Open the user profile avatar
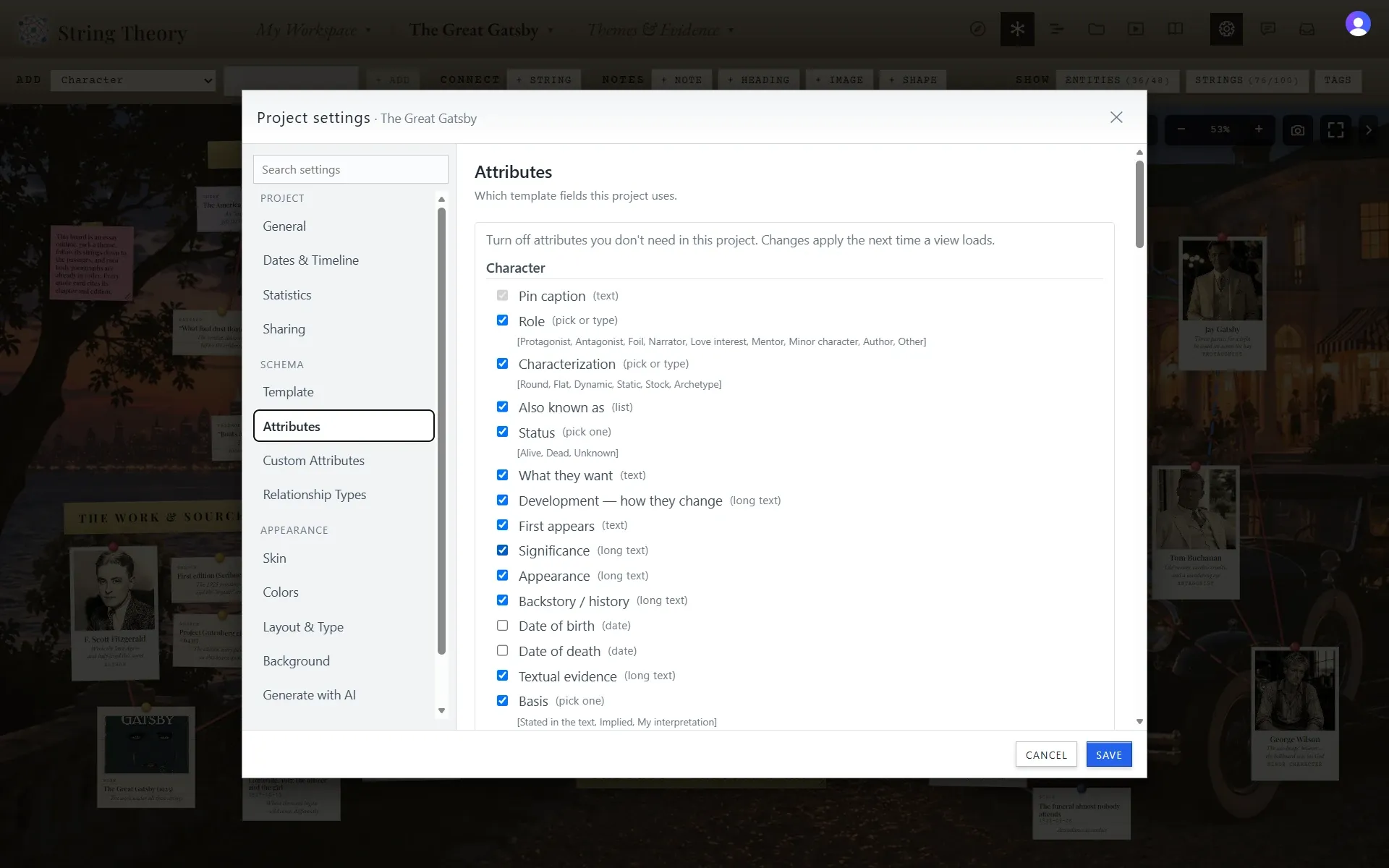The height and width of the screenshot is (868, 1389). [1358, 24]
